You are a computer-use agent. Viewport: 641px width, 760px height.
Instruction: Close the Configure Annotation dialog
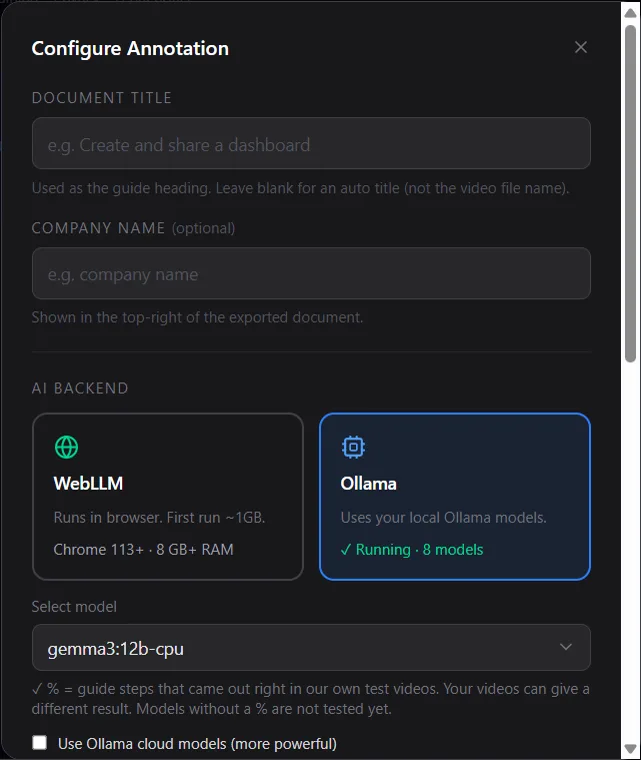580,47
